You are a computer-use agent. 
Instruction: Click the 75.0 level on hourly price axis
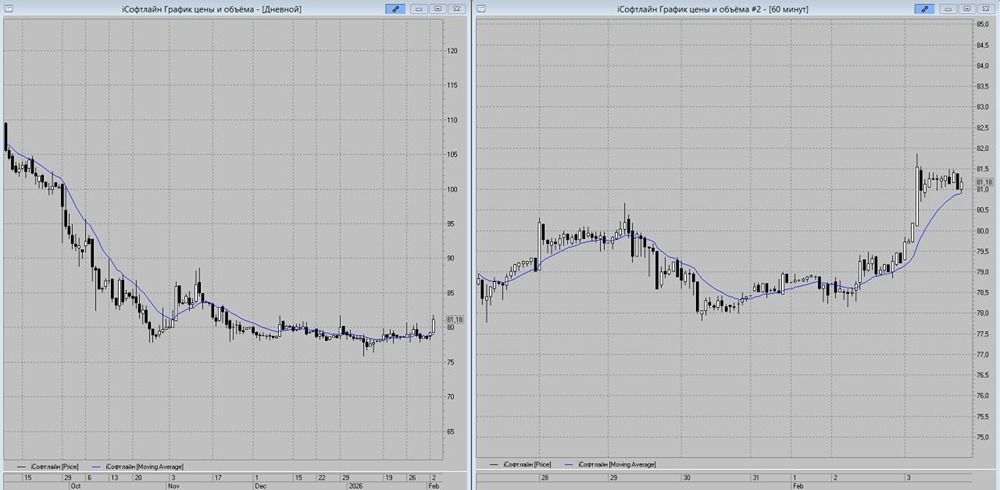click(x=983, y=437)
